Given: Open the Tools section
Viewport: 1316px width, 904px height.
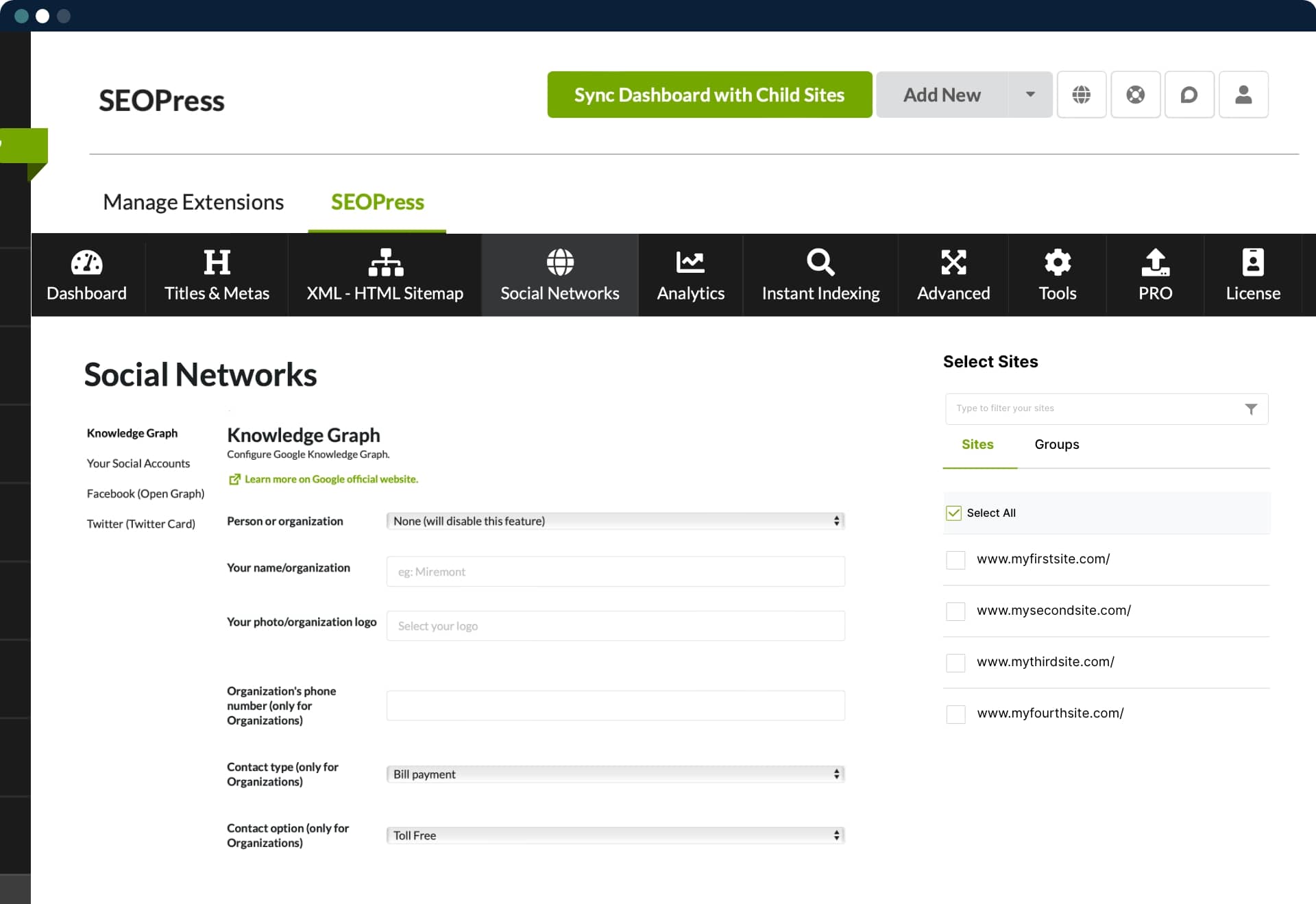Looking at the screenshot, I should tap(1057, 275).
